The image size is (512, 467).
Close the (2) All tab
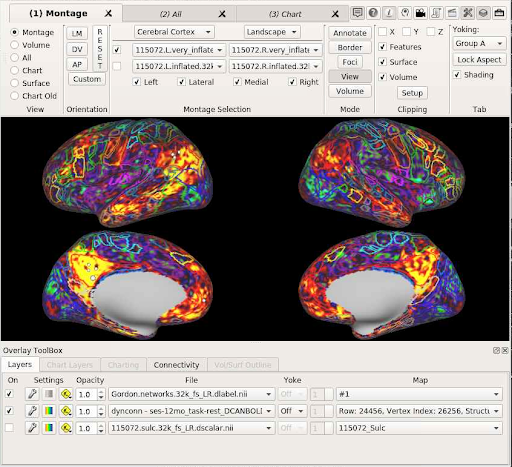(222, 14)
